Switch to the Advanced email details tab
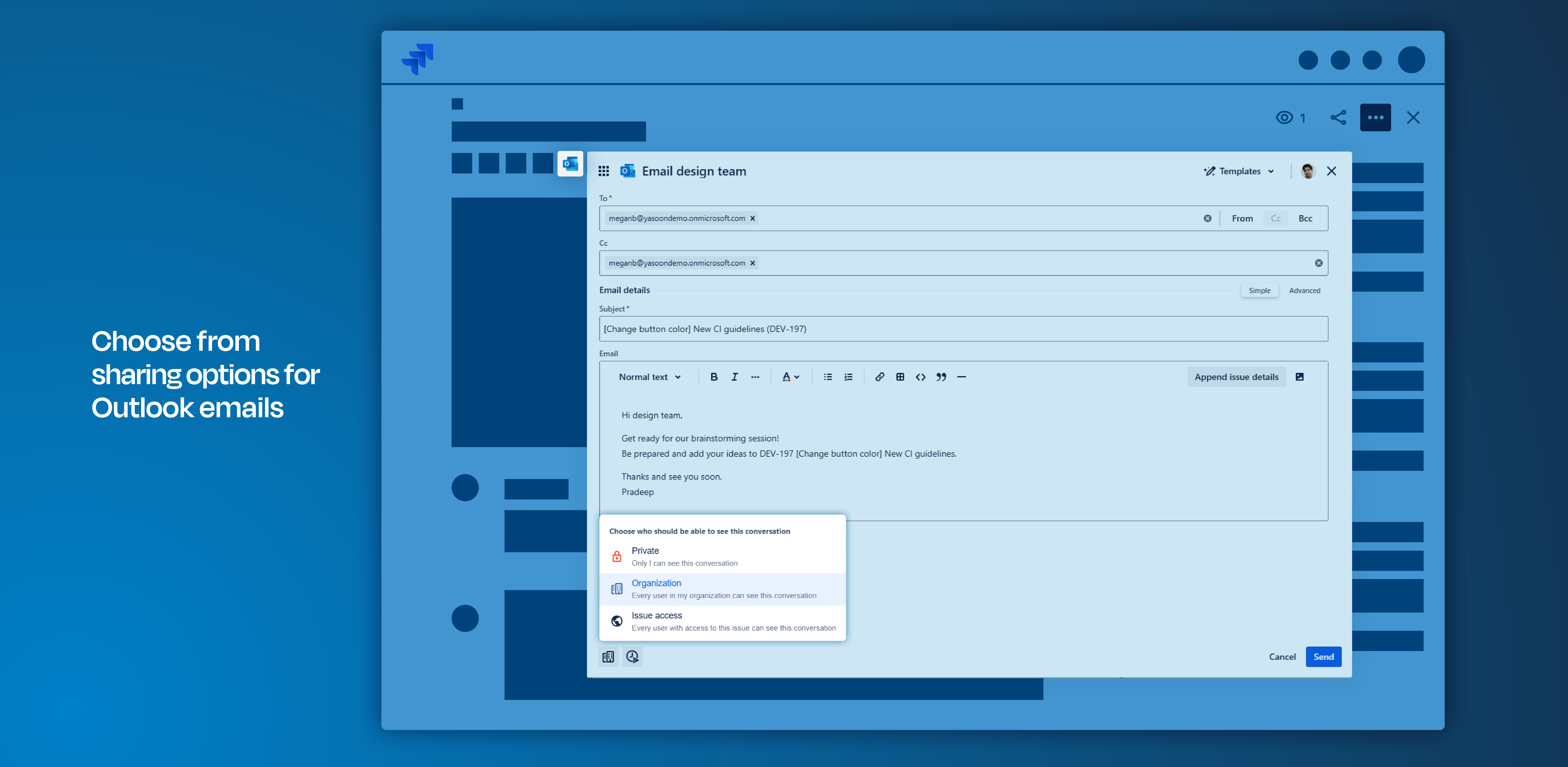The width and height of the screenshot is (1568, 767). [x=1304, y=290]
